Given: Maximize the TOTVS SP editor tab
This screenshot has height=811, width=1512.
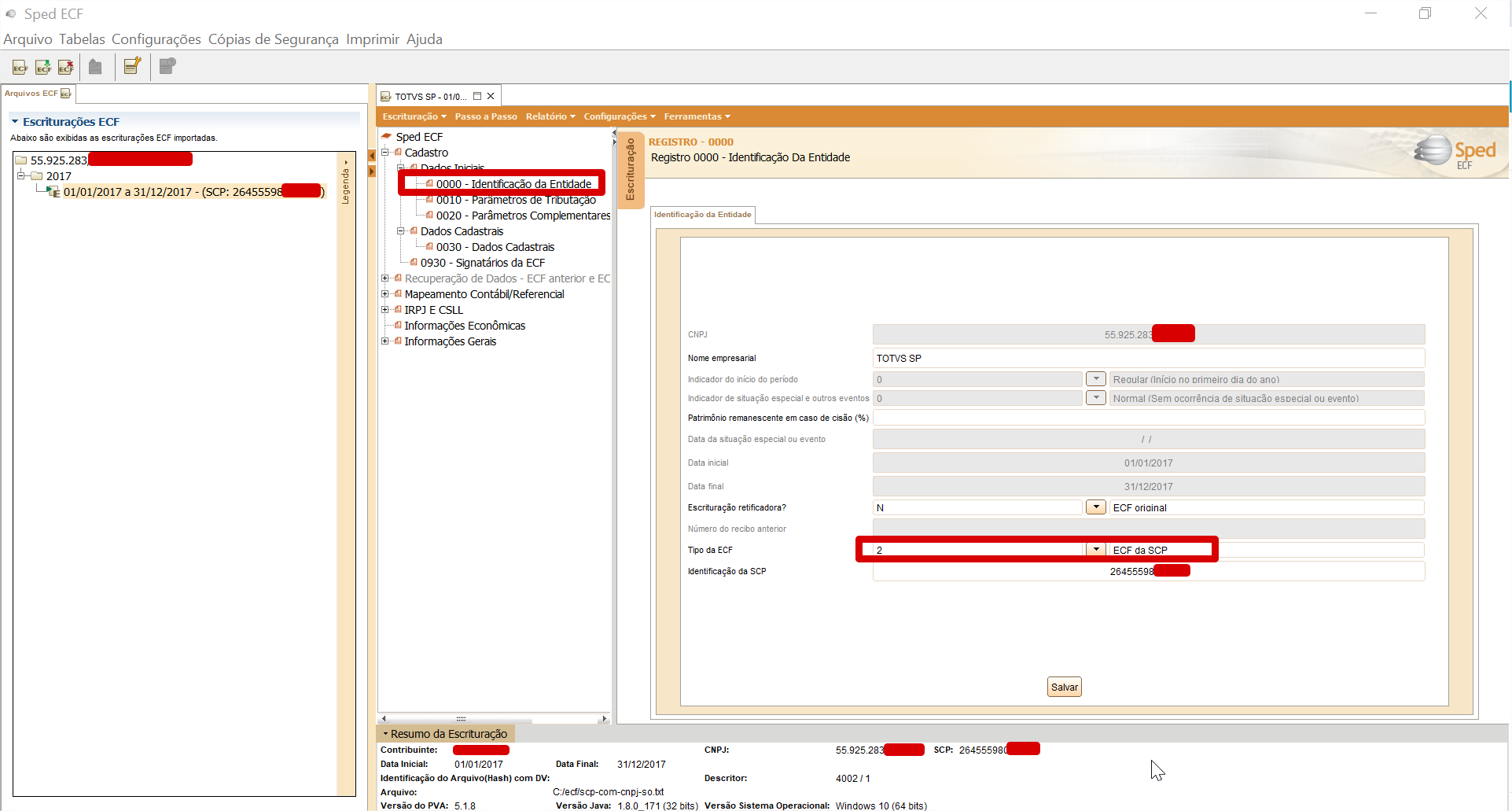Looking at the screenshot, I should 477,96.
